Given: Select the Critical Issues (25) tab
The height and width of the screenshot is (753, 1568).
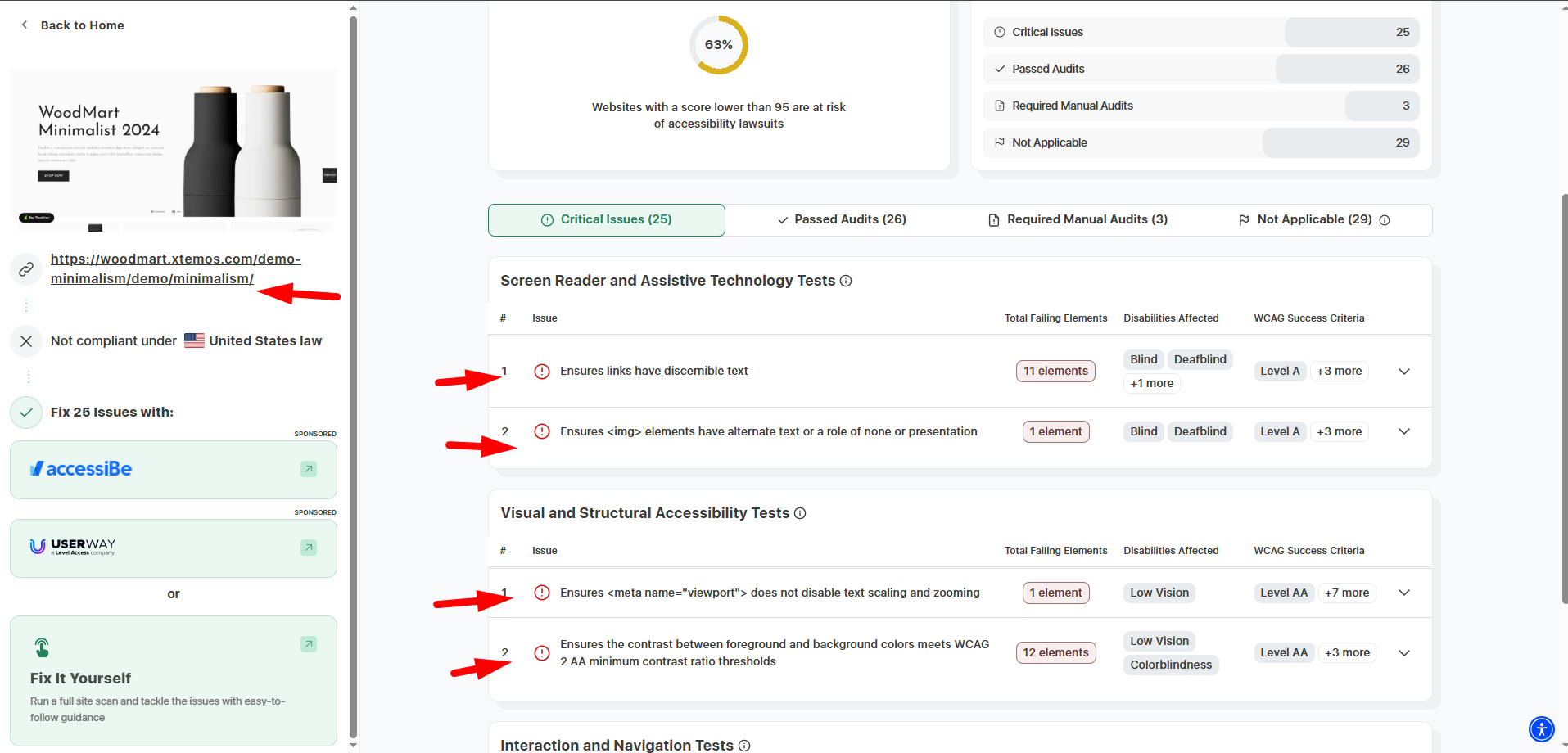Looking at the screenshot, I should 607,220.
